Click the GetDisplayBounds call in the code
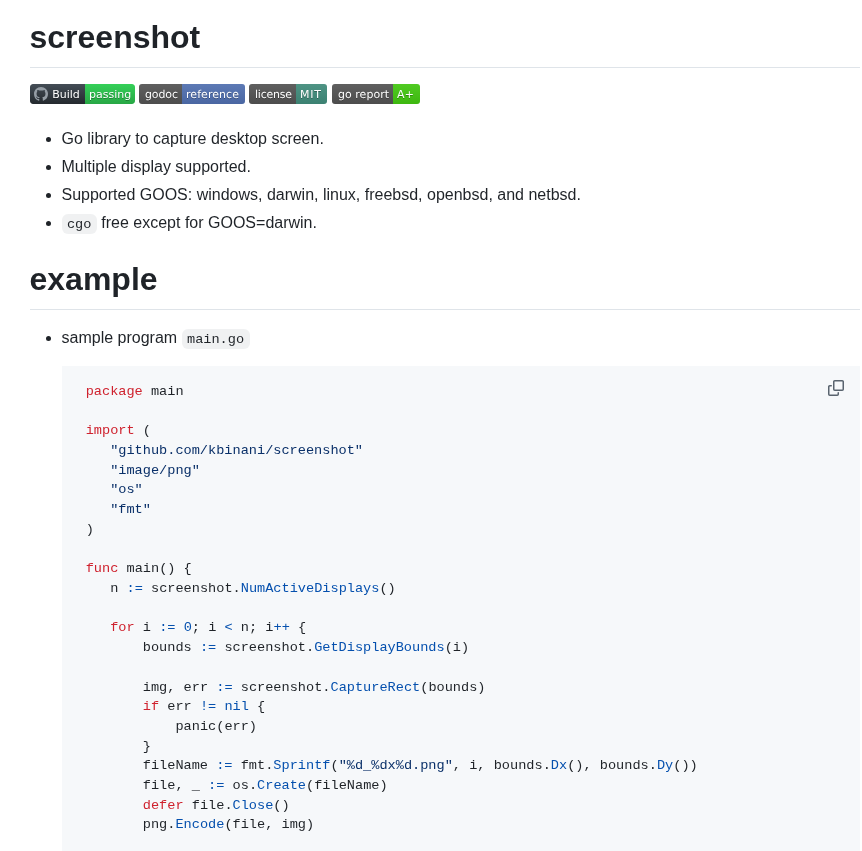This screenshot has width=862, height=851. [x=378, y=647]
